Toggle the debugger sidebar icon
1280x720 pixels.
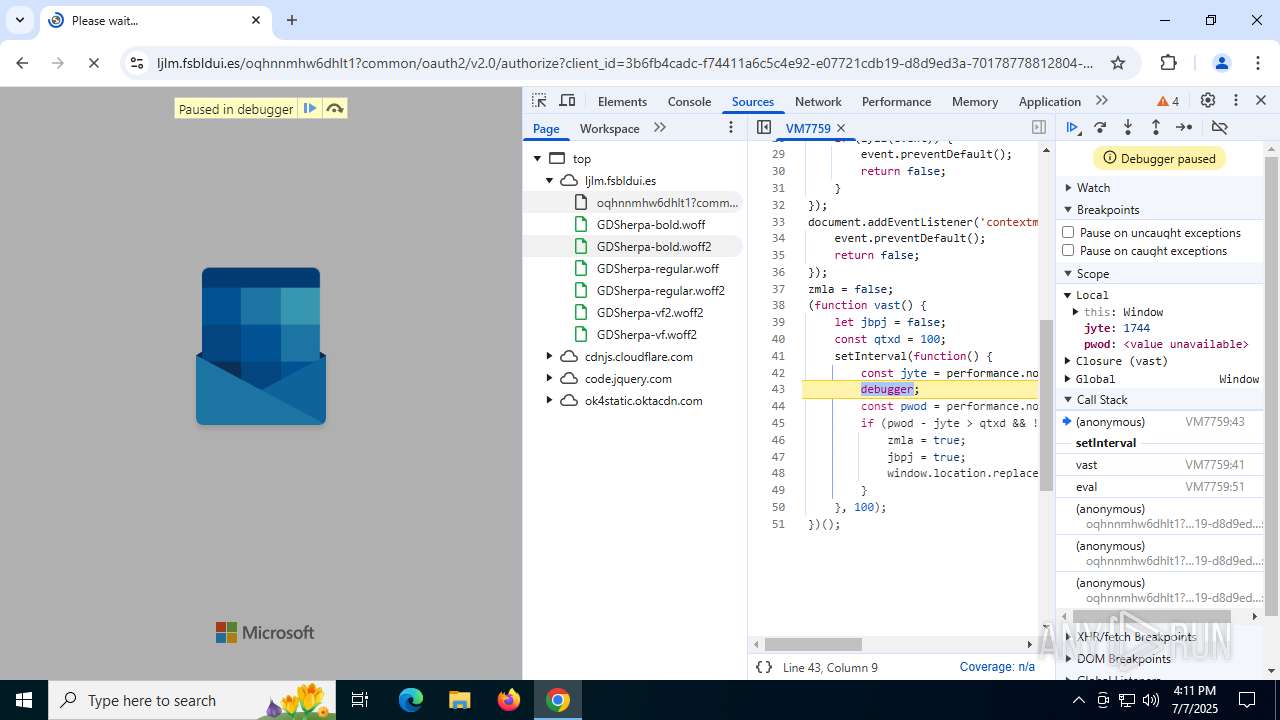1039,127
